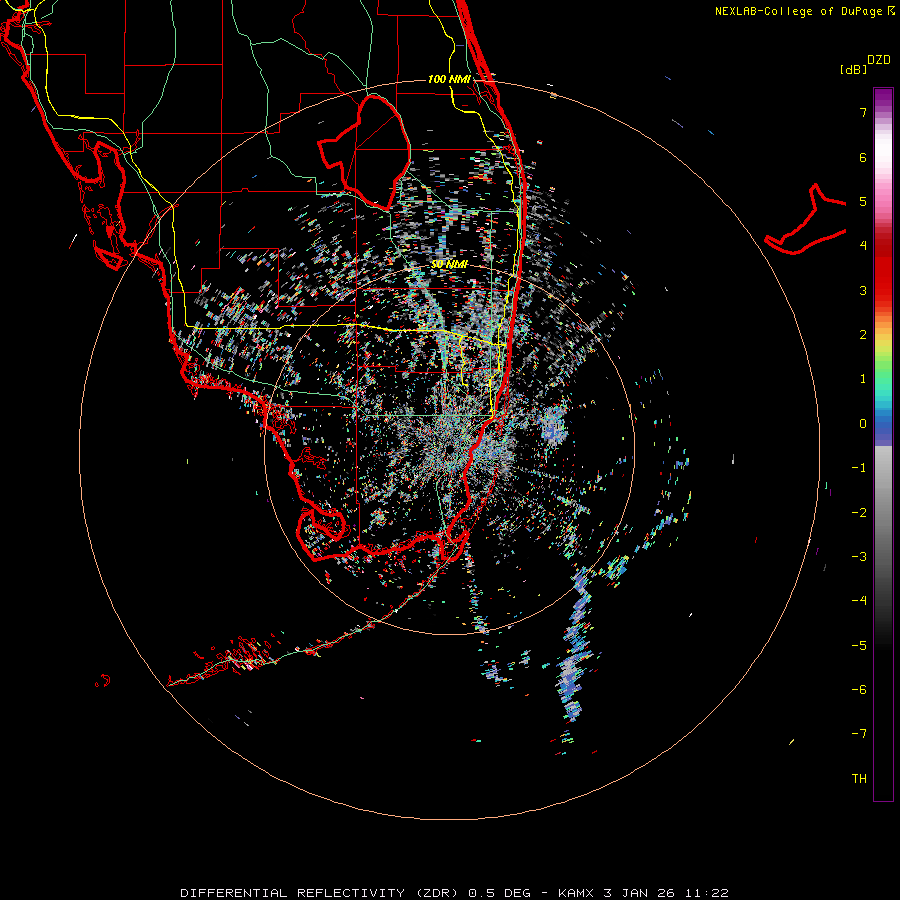Click the 1 dB label on color scale
Image resolution: width=900 pixels, height=900 pixels.
click(x=863, y=379)
